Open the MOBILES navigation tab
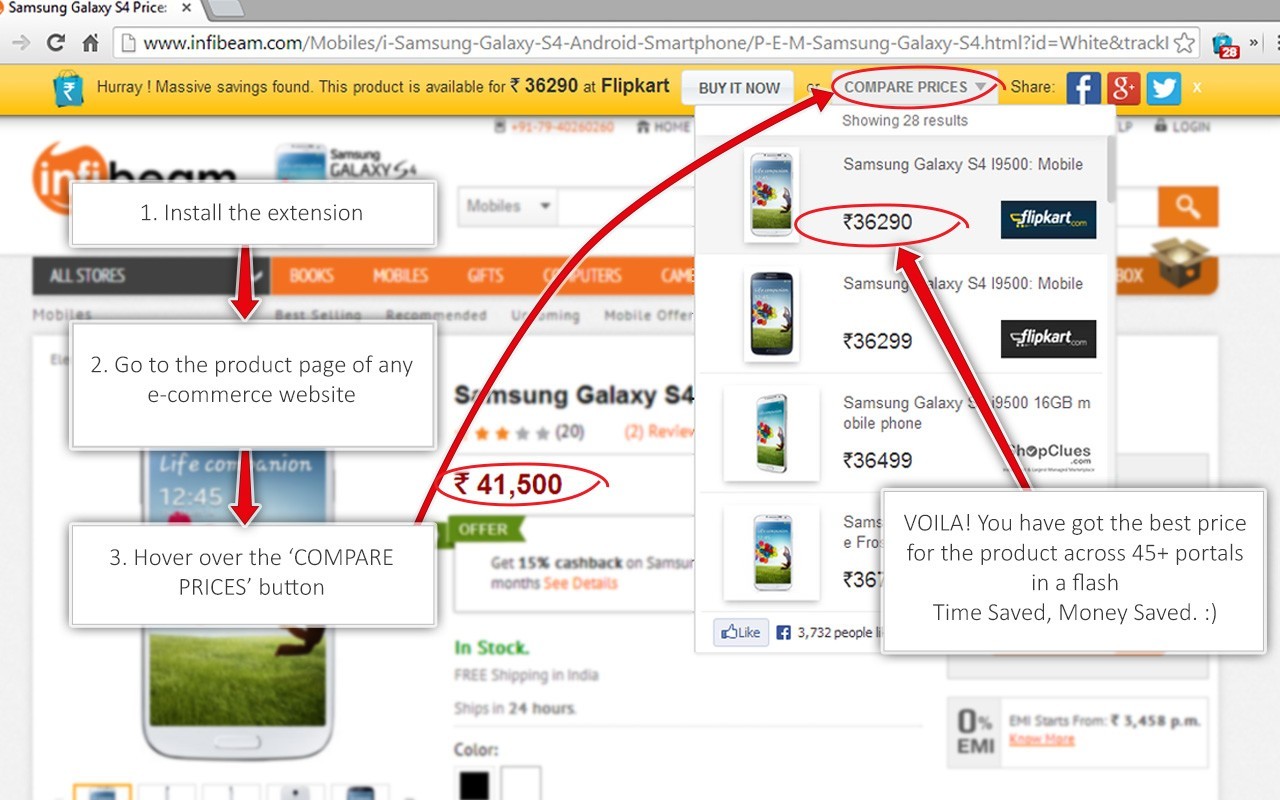 (x=400, y=275)
